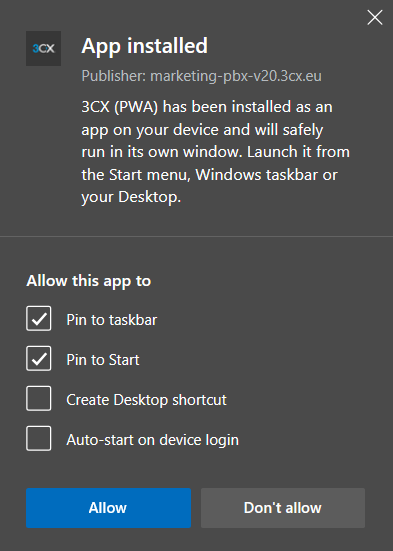Click the horizontal divider line
Image resolution: width=393 pixels, height=551 pixels.
point(196,236)
